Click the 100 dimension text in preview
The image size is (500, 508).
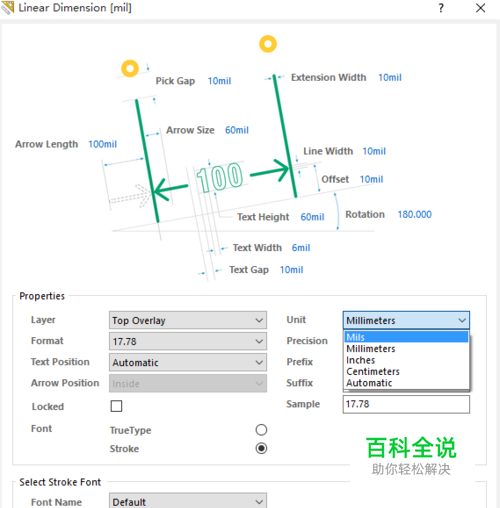[x=220, y=177]
